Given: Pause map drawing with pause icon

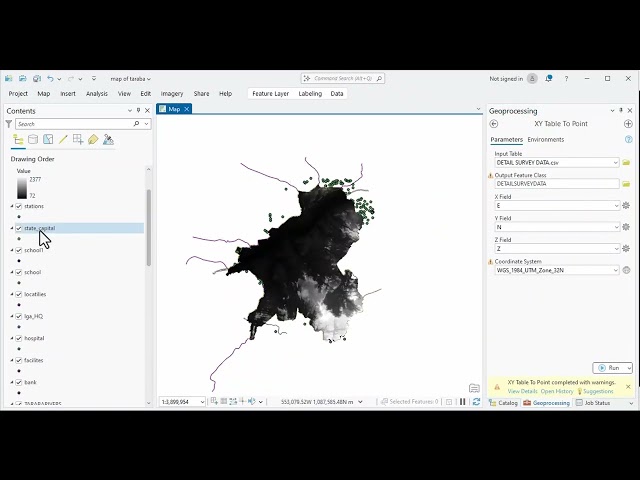Looking at the screenshot, I should [x=462, y=402].
